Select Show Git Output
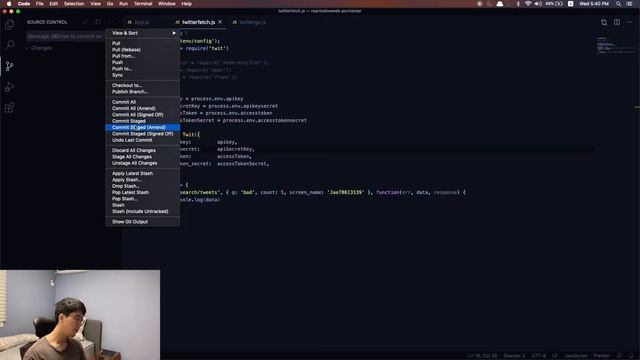This screenshot has height=360, width=640. pos(142,222)
